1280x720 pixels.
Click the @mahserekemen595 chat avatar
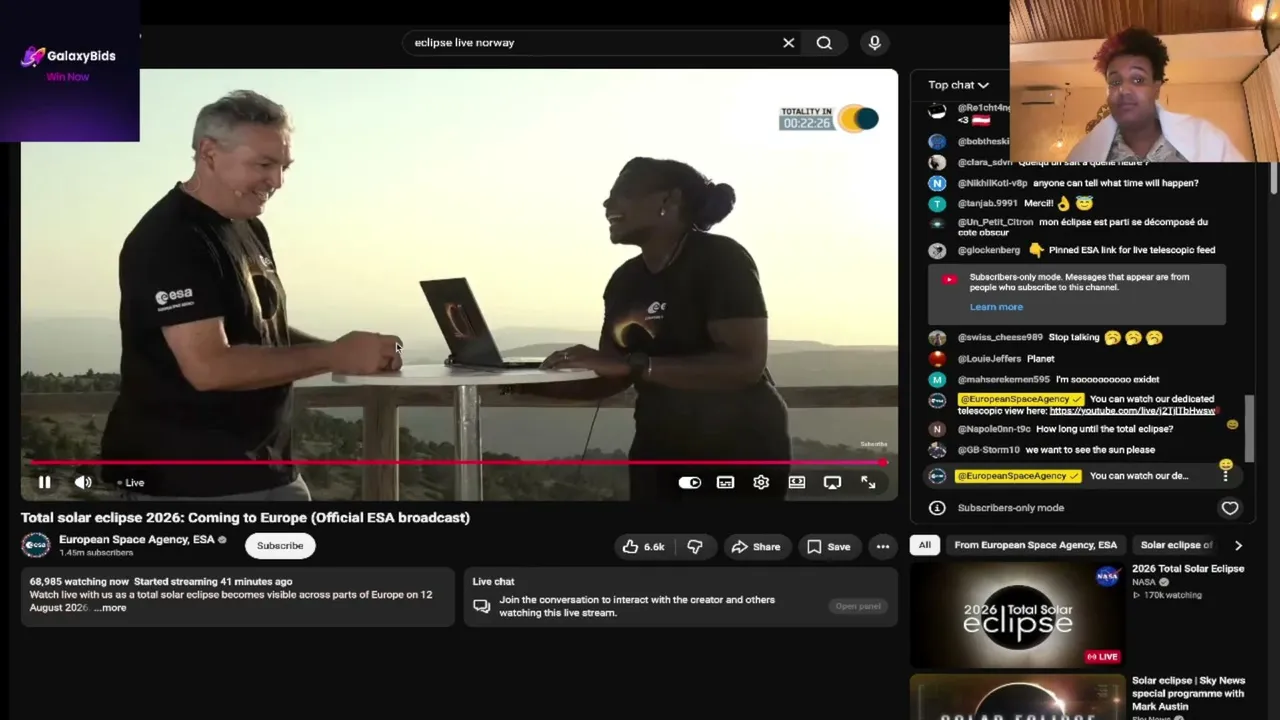[x=937, y=380]
